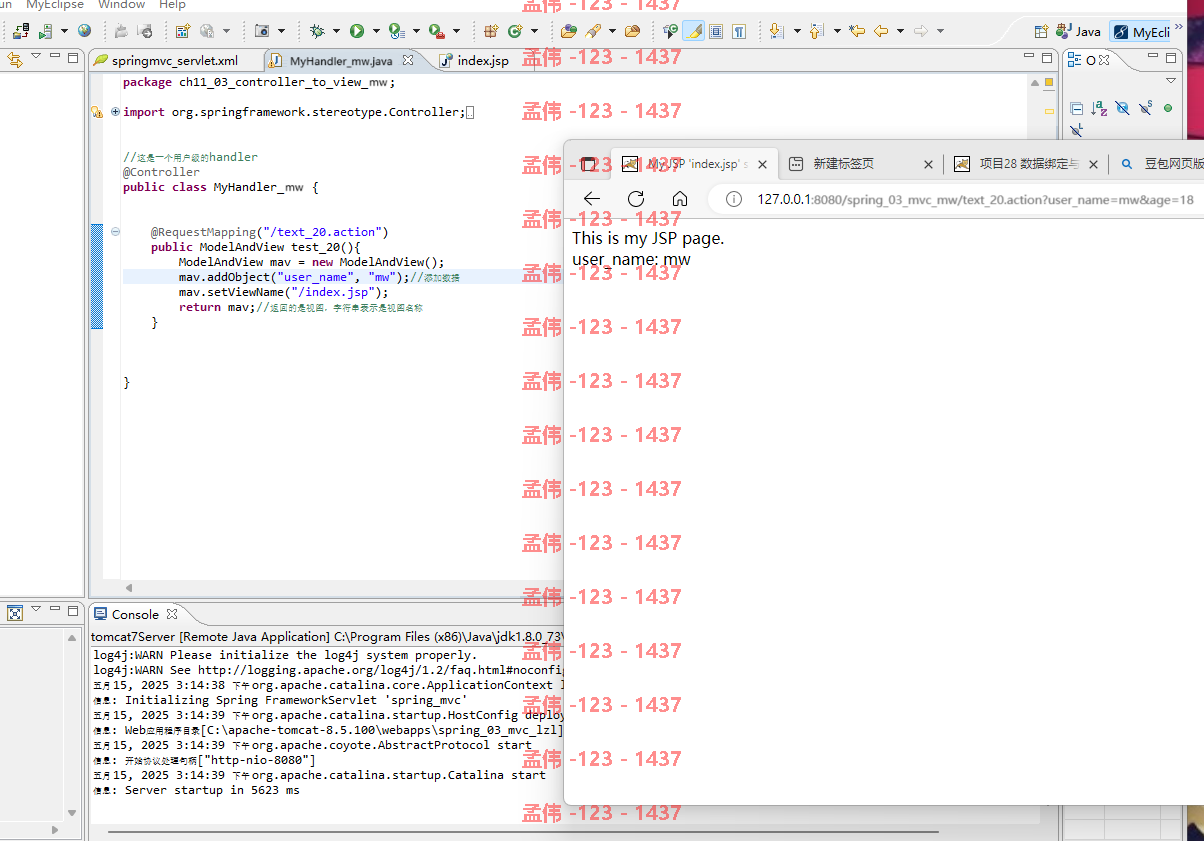Toggle alphabetical Sort in Outline panel
This screenshot has width=1204, height=841.
coord(1099,107)
